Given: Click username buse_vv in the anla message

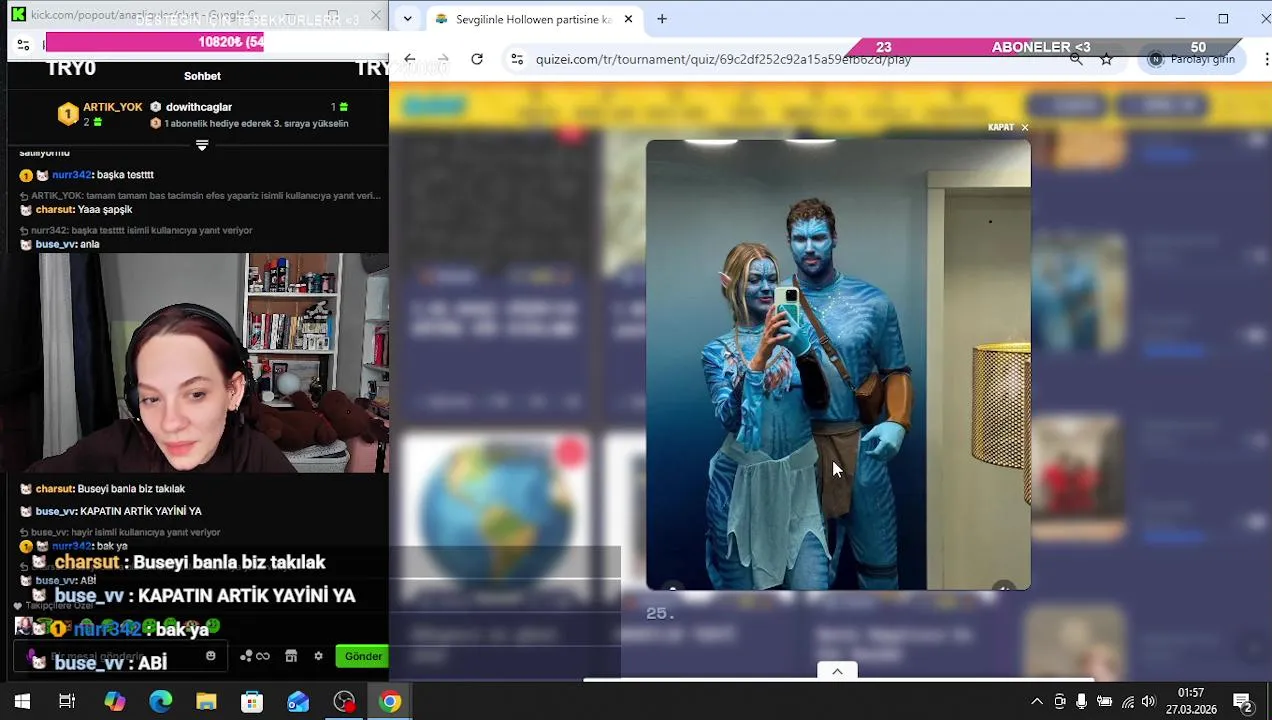Looking at the screenshot, I should (x=54, y=244).
